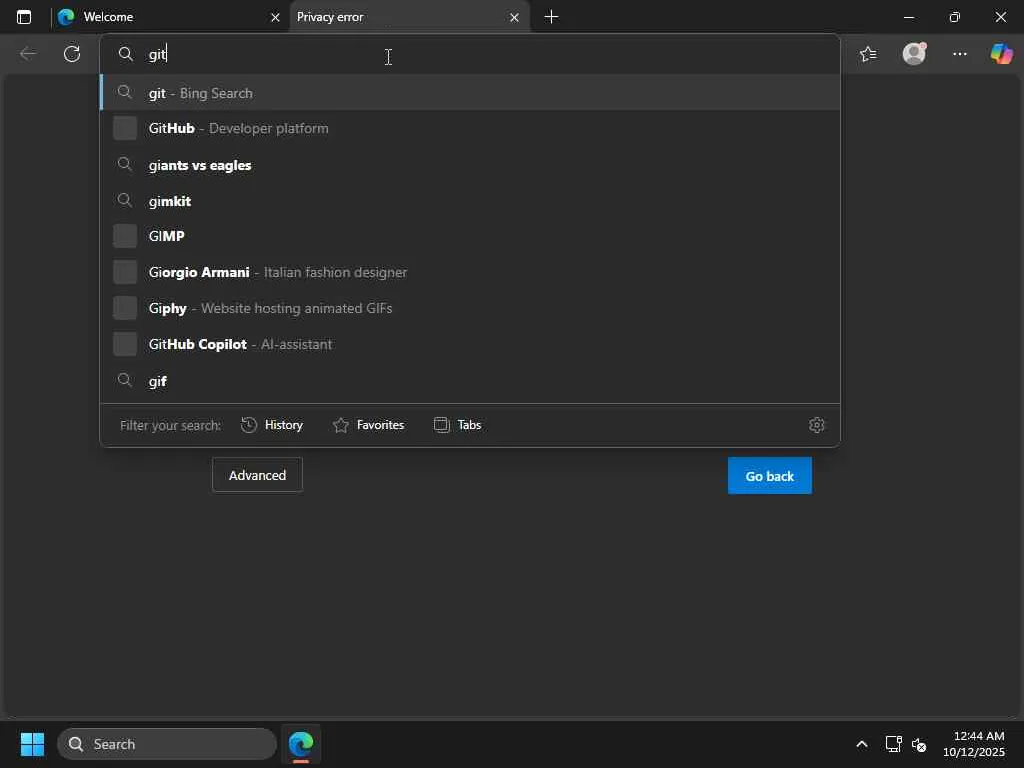Viewport: 1024px width, 768px height.
Task: Select 'git - Bing Search' suggestion
Action: [470, 93]
